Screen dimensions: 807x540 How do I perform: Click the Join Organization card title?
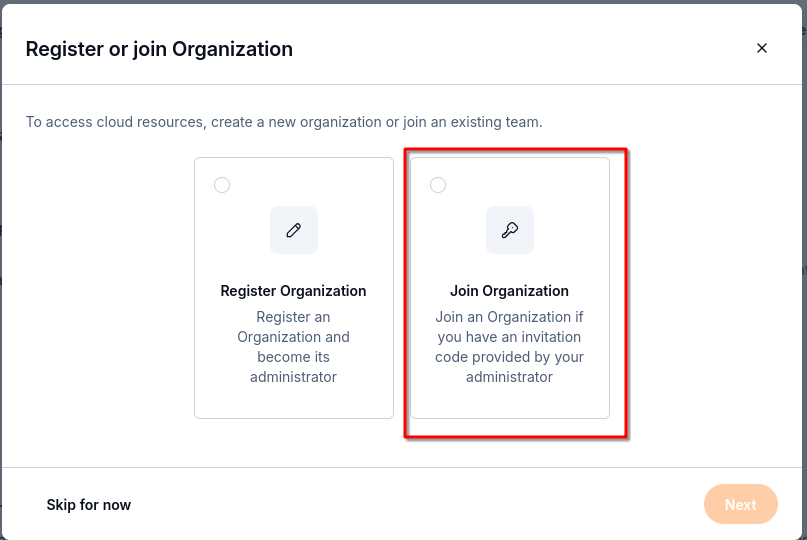510,291
